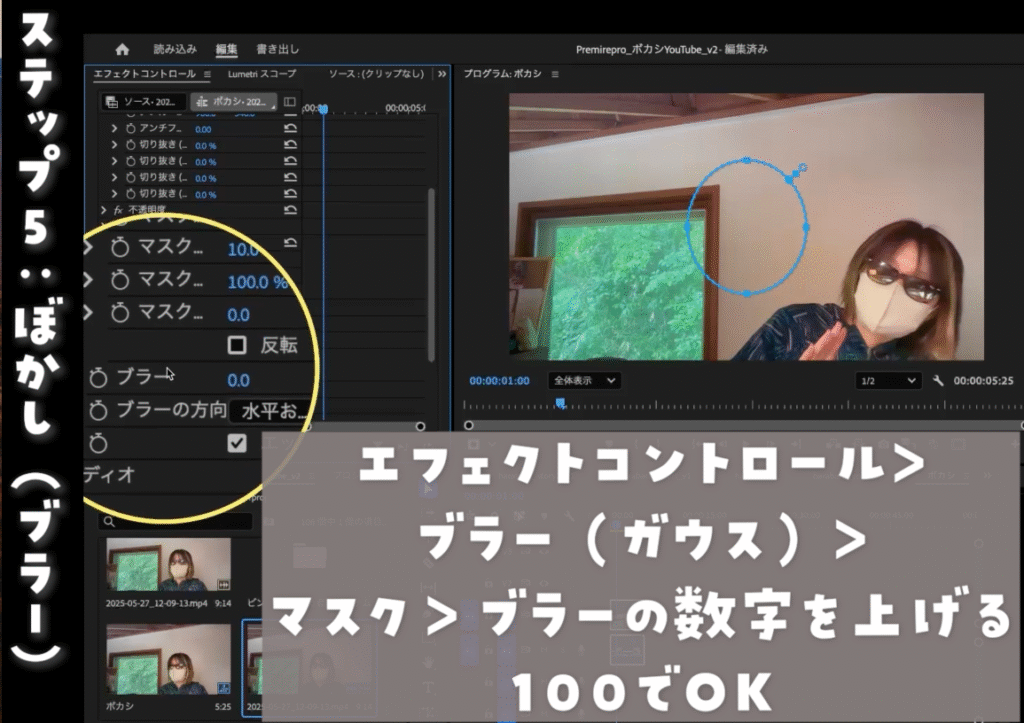
Task: Click the wrench settings icon in Program monitor
Action: pos(938,381)
